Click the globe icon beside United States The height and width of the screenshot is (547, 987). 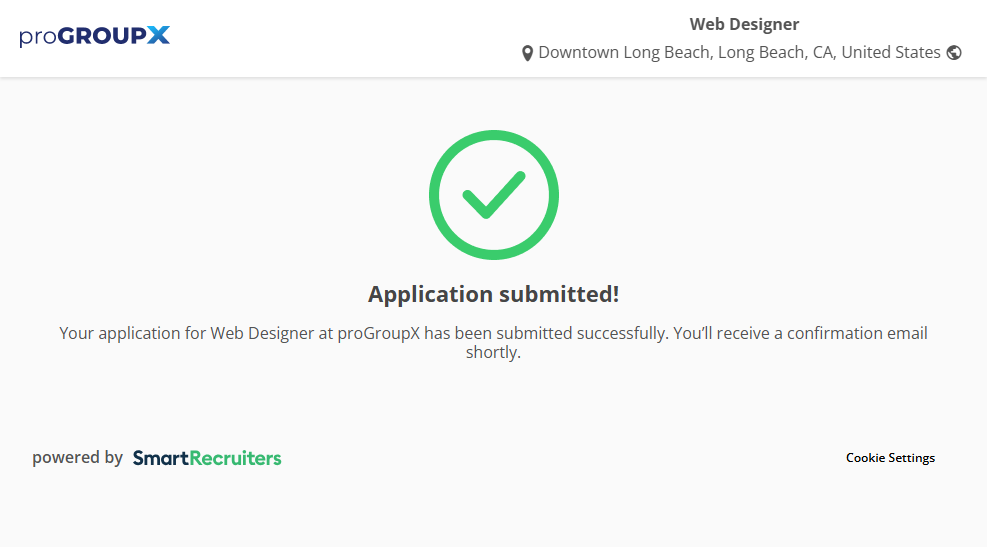(x=954, y=53)
